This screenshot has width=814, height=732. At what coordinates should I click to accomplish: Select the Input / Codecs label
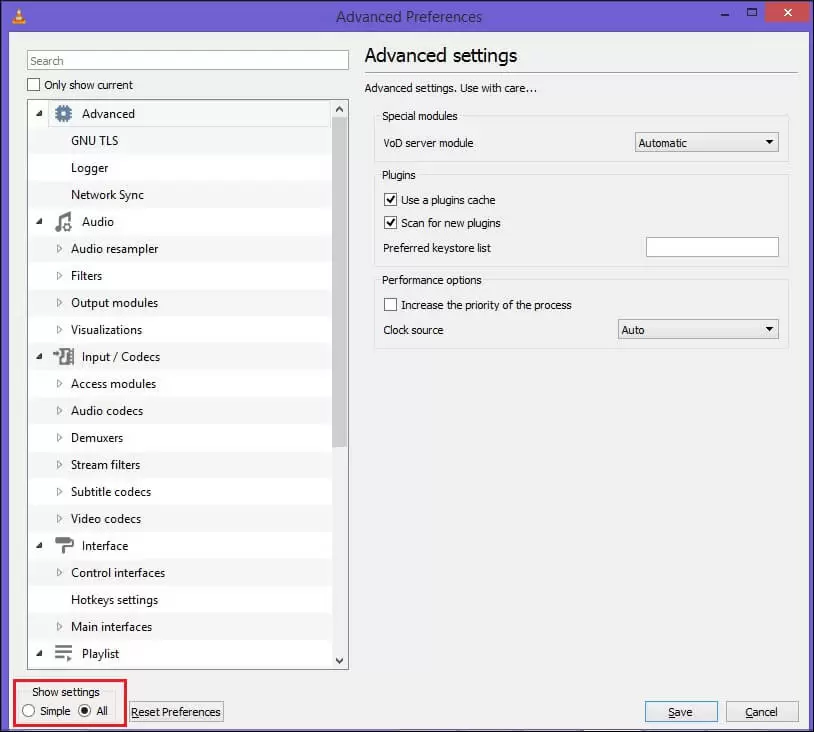tap(121, 357)
